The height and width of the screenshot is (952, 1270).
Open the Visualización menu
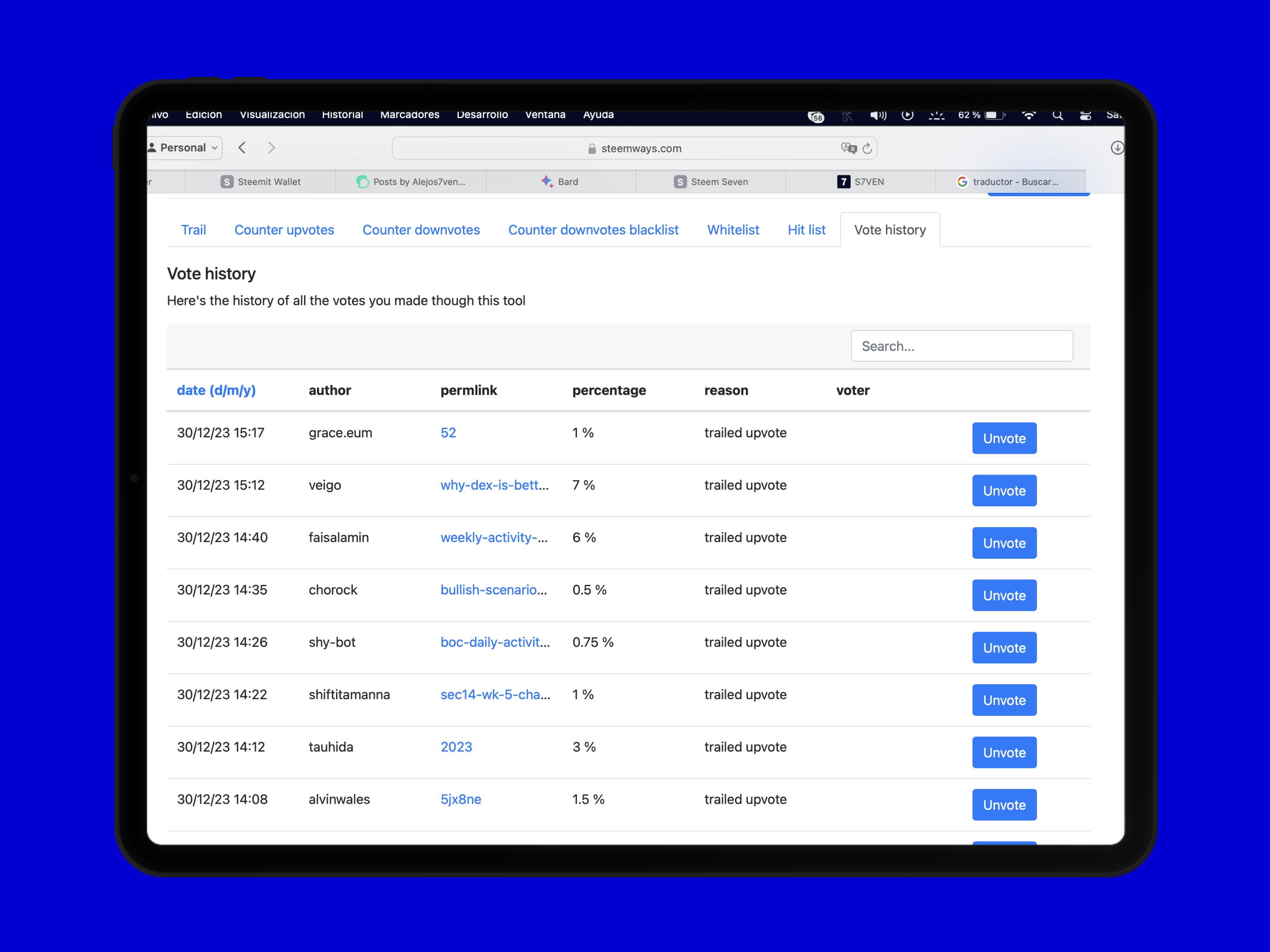point(272,115)
